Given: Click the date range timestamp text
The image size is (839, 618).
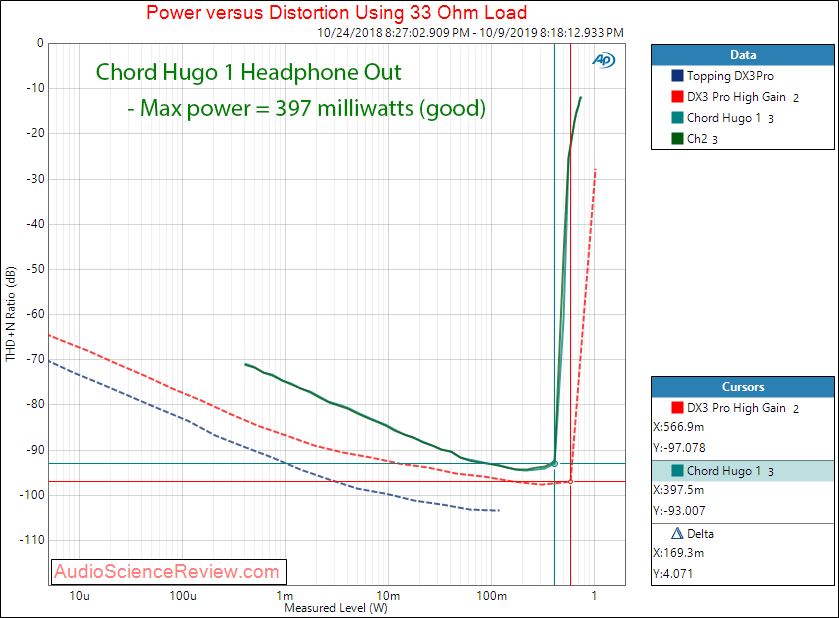Looking at the screenshot, I should tap(470, 33).
